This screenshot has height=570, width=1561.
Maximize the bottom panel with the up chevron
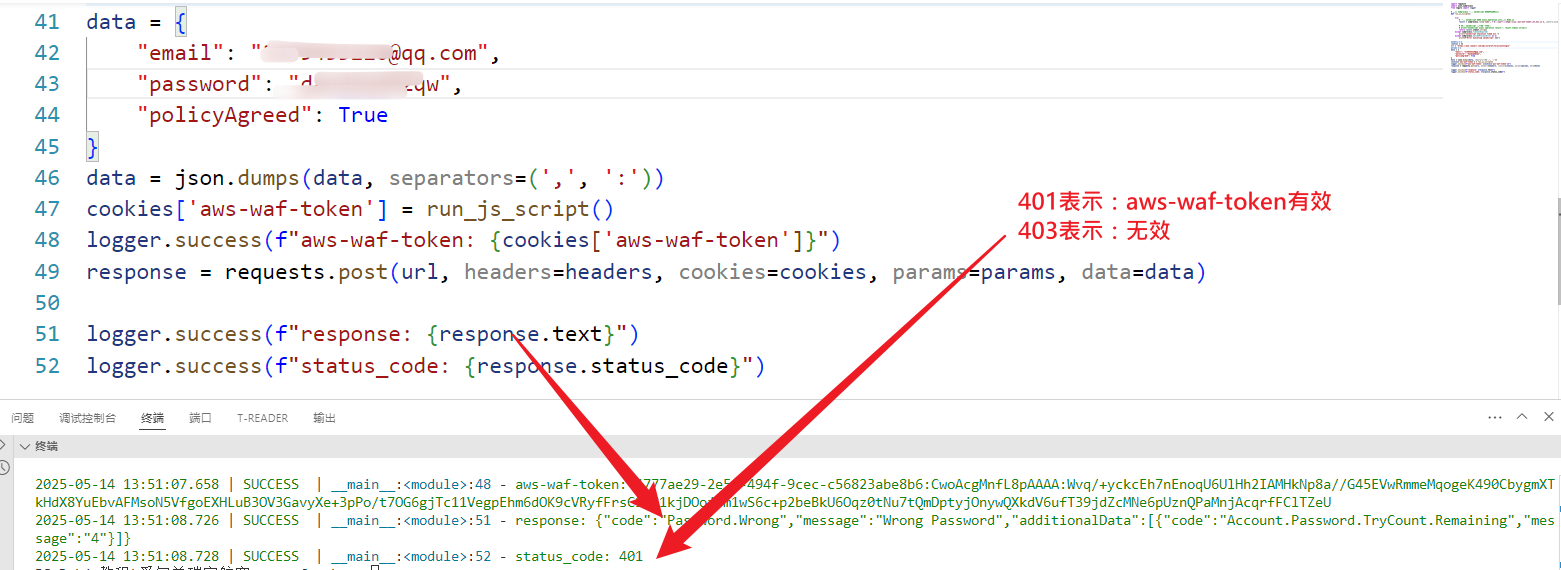point(1522,417)
